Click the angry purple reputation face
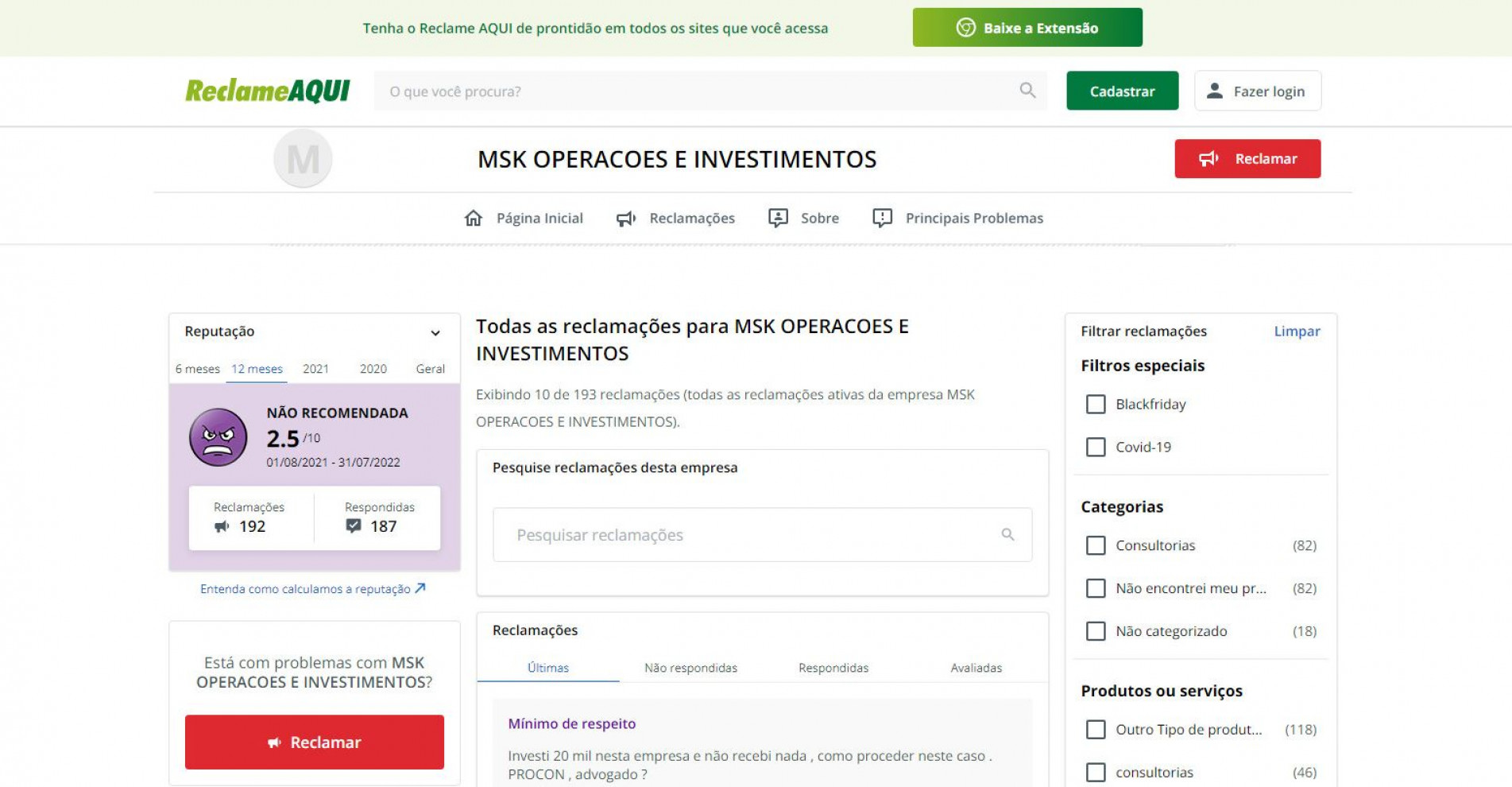1512x787 pixels. [x=220, y=436]
